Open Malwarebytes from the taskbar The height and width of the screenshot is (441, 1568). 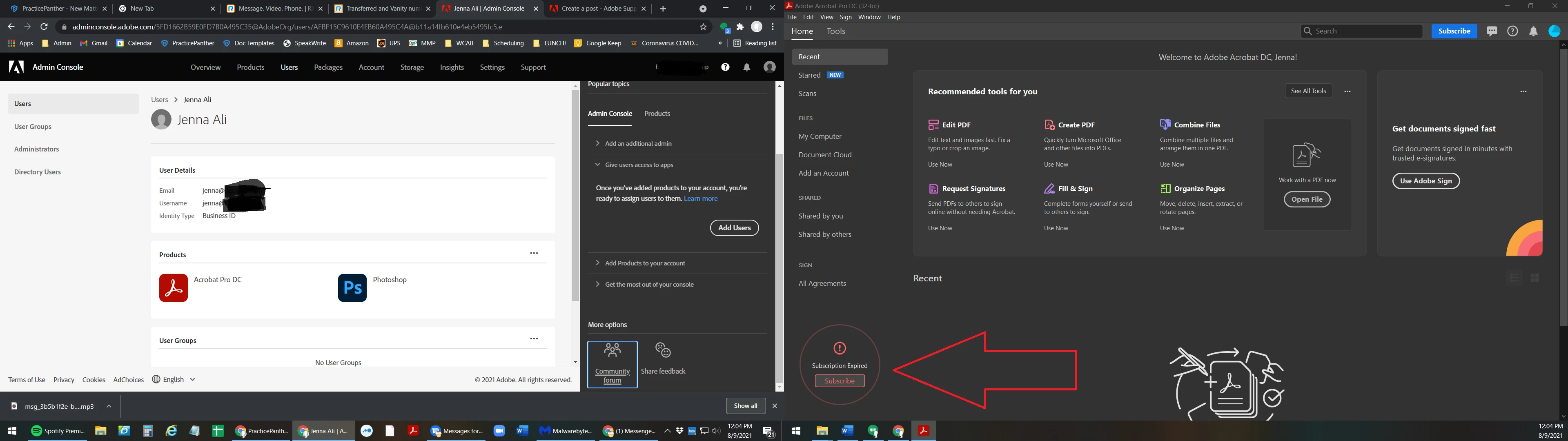click(565, 431)
